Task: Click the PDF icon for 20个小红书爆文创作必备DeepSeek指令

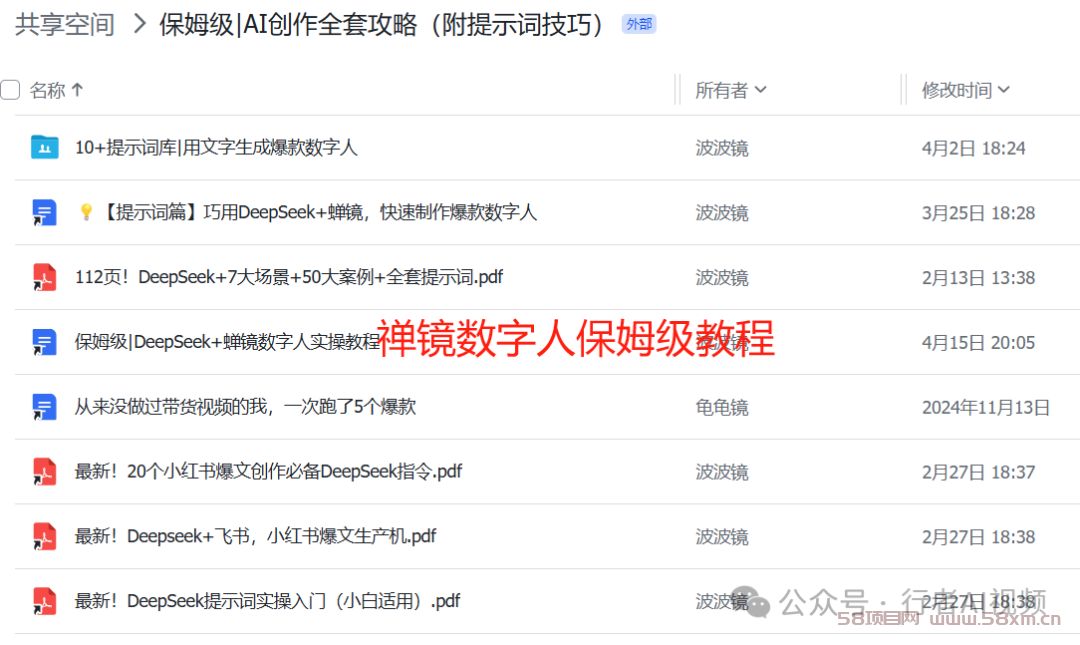Action: coord(44,471)
